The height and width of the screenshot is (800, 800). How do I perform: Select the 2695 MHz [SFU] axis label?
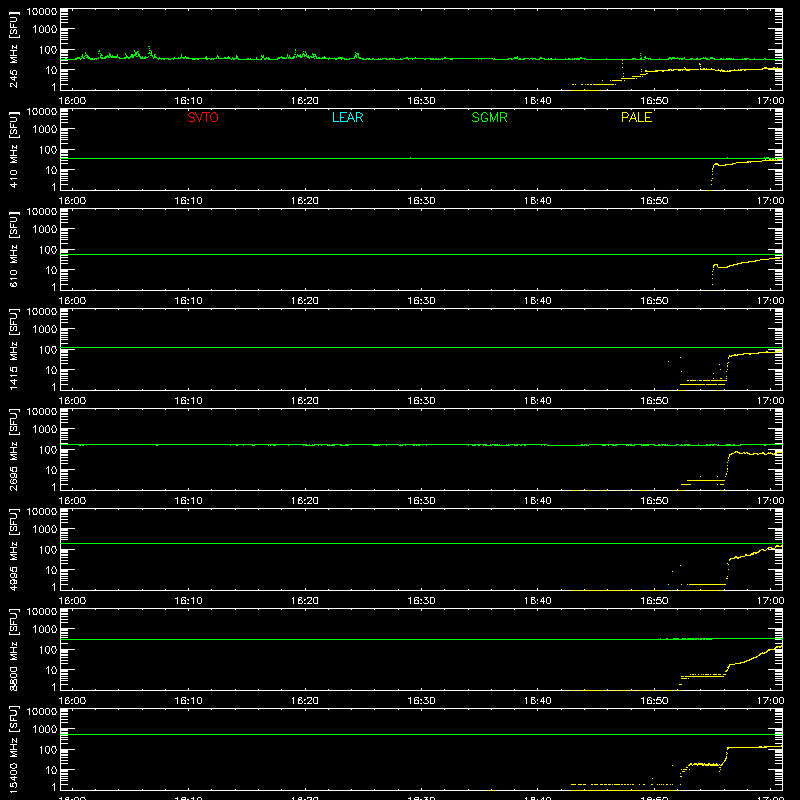(14, 449)
